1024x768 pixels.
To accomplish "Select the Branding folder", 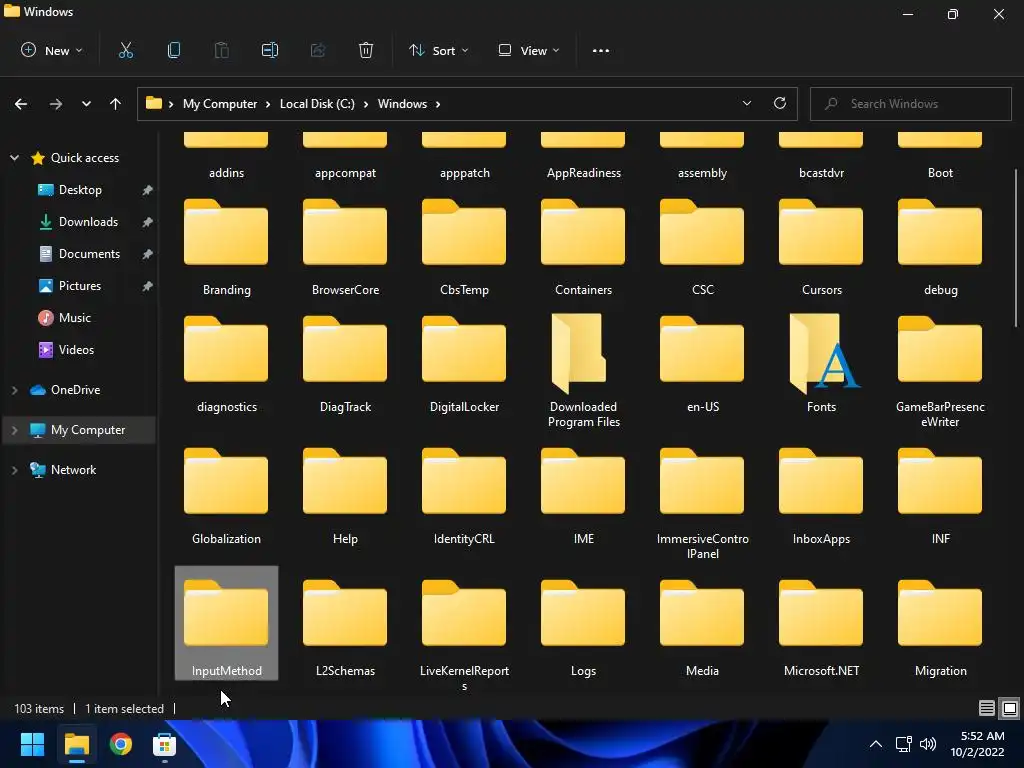I will click(x=226, y=247).
